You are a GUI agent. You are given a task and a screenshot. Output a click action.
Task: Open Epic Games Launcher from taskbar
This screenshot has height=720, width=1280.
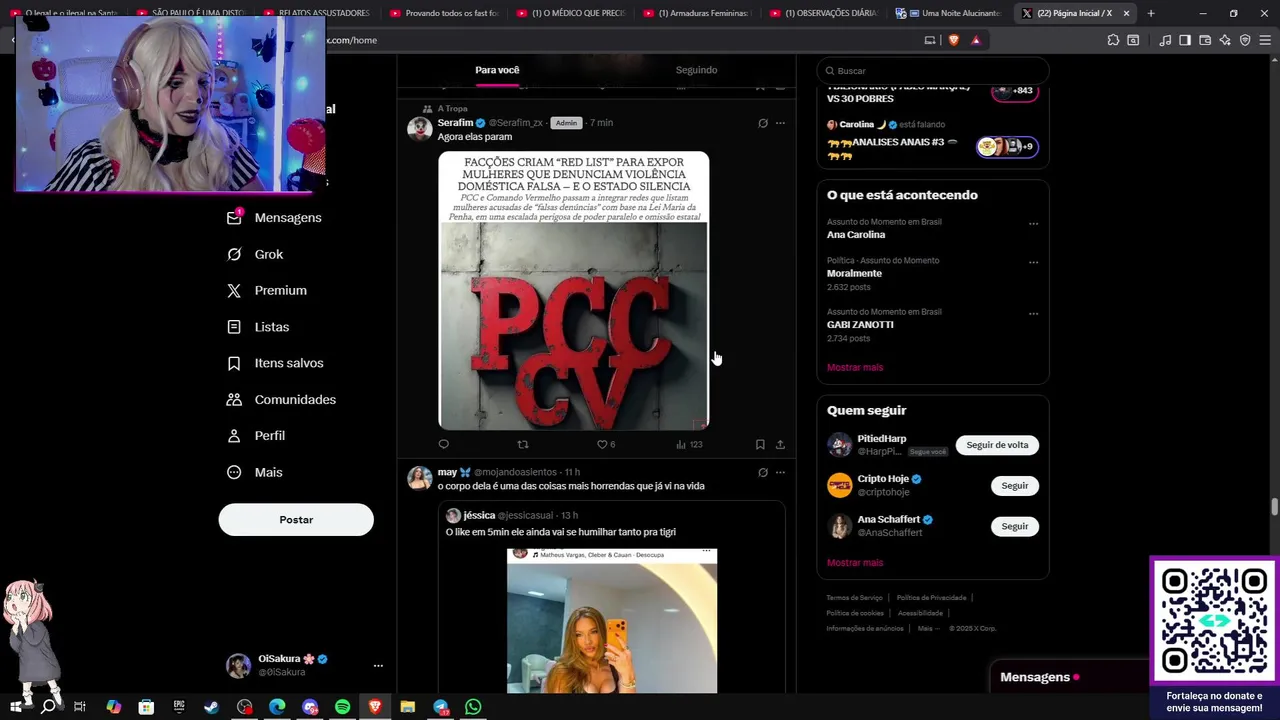[x=179, y=707]
